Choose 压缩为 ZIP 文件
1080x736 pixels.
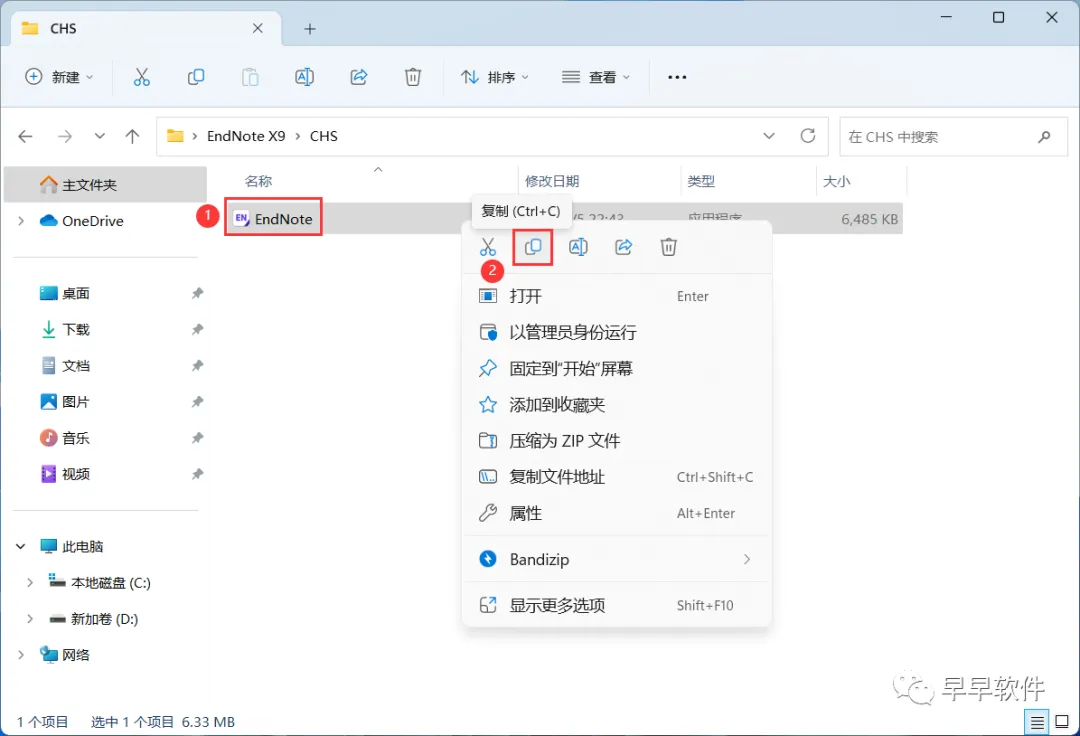616,441
